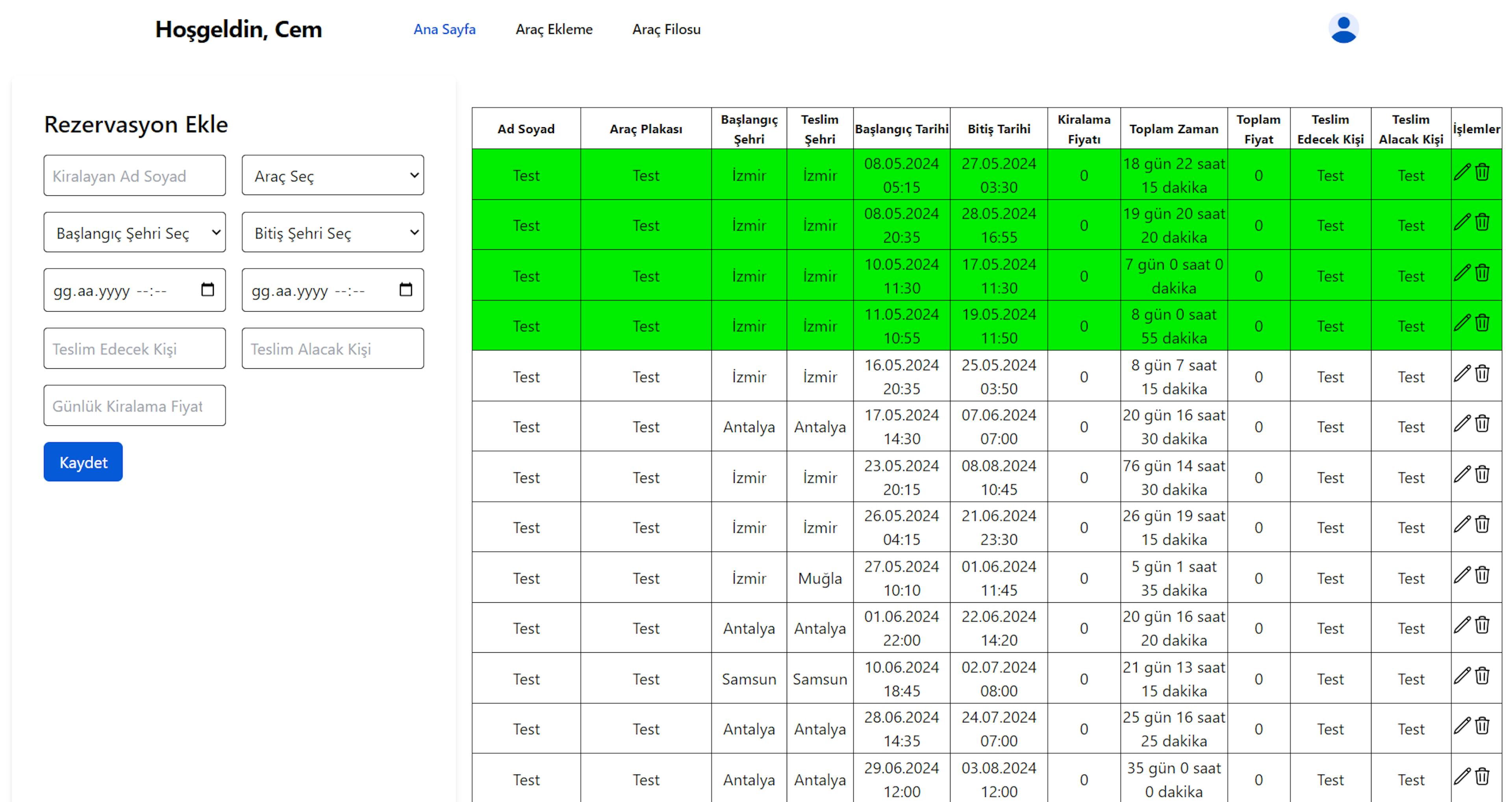The height and width of the screenshot is (802, 1512).
Task: Click the Toplam Fiyat column header
Action: click(x=1258, y=128)
